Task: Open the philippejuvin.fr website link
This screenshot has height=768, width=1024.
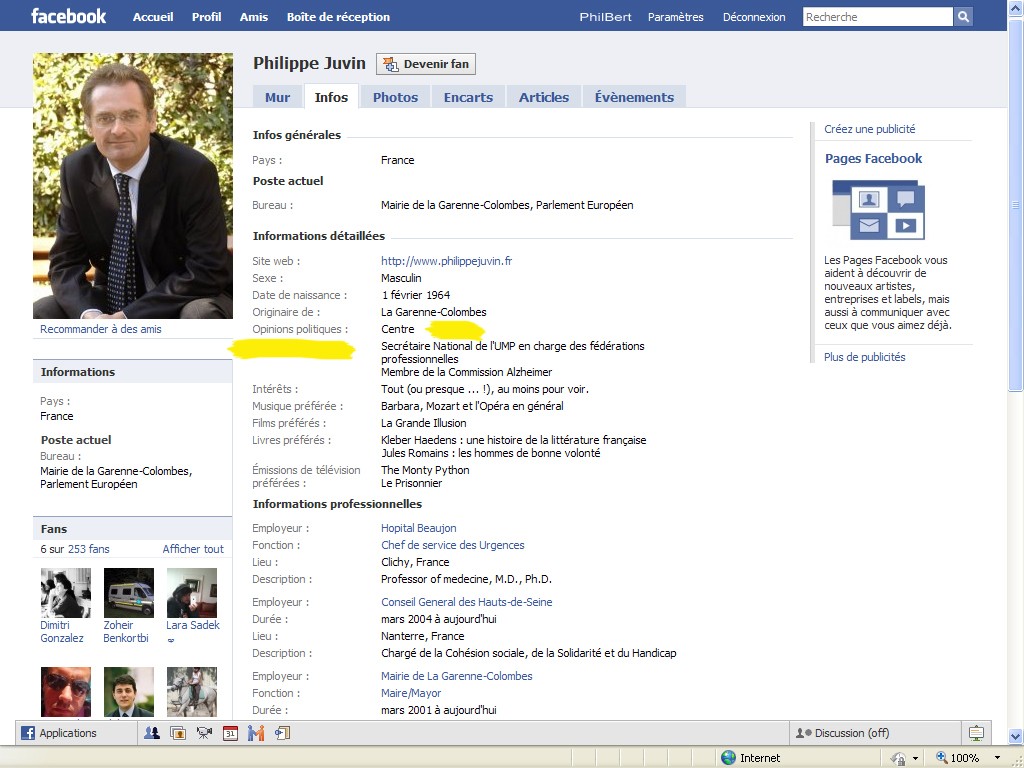Action: 447,261
